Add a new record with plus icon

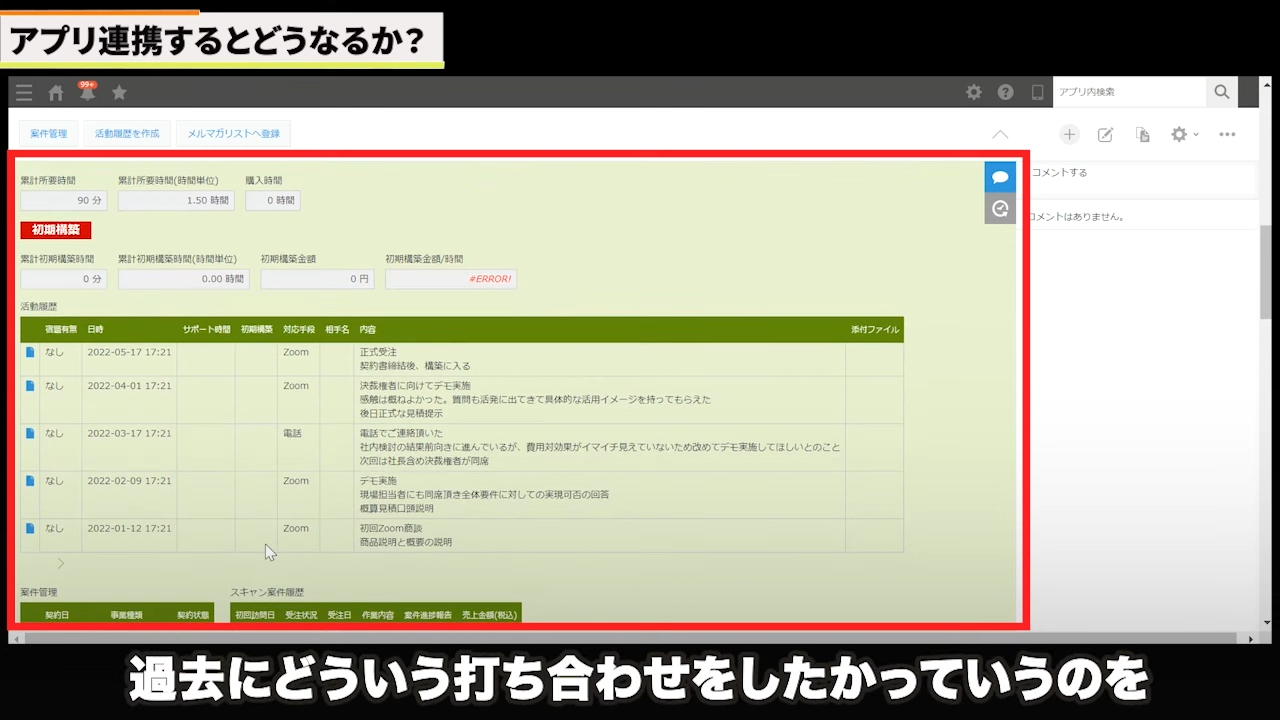click(x=1069, y=134)
